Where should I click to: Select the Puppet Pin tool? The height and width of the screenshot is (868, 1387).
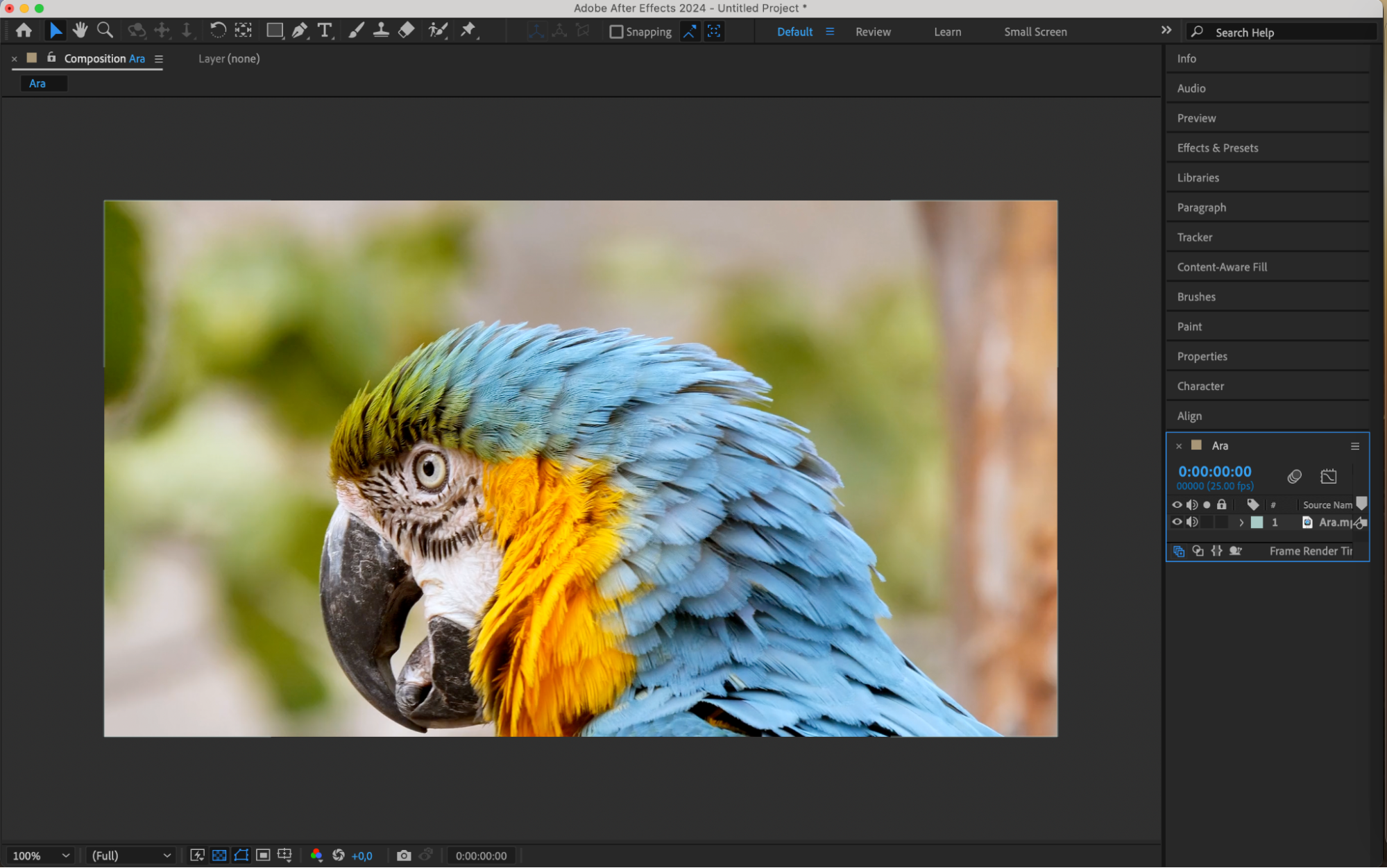click(x=468, y=31)
